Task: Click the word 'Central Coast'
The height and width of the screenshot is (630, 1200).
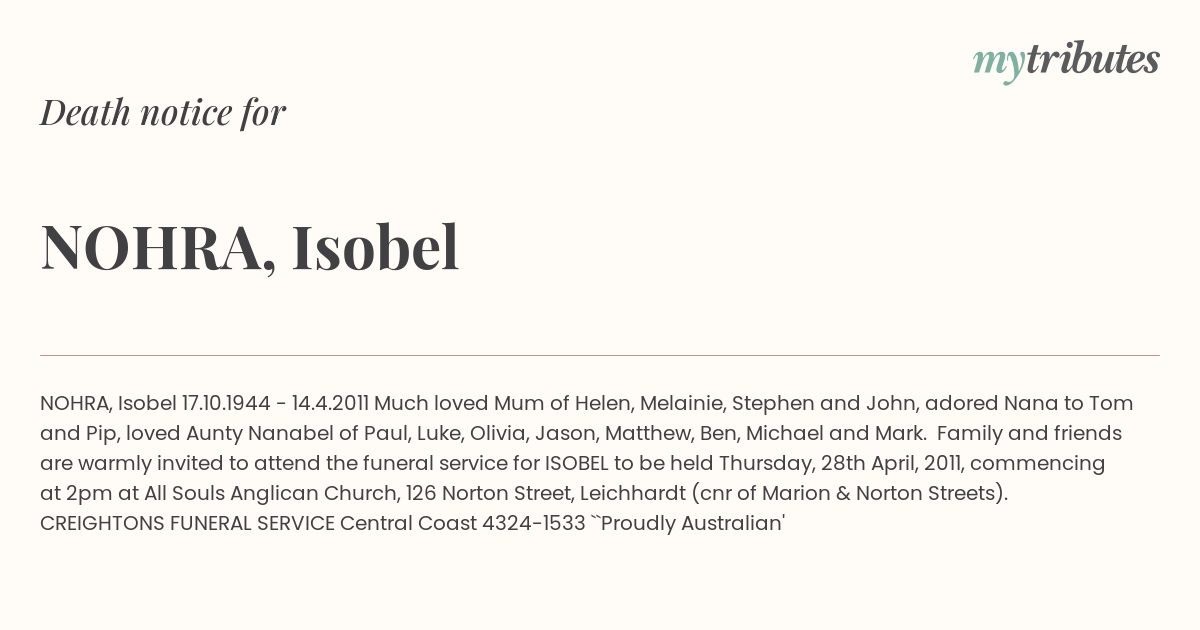Action: tap(409, 523)
